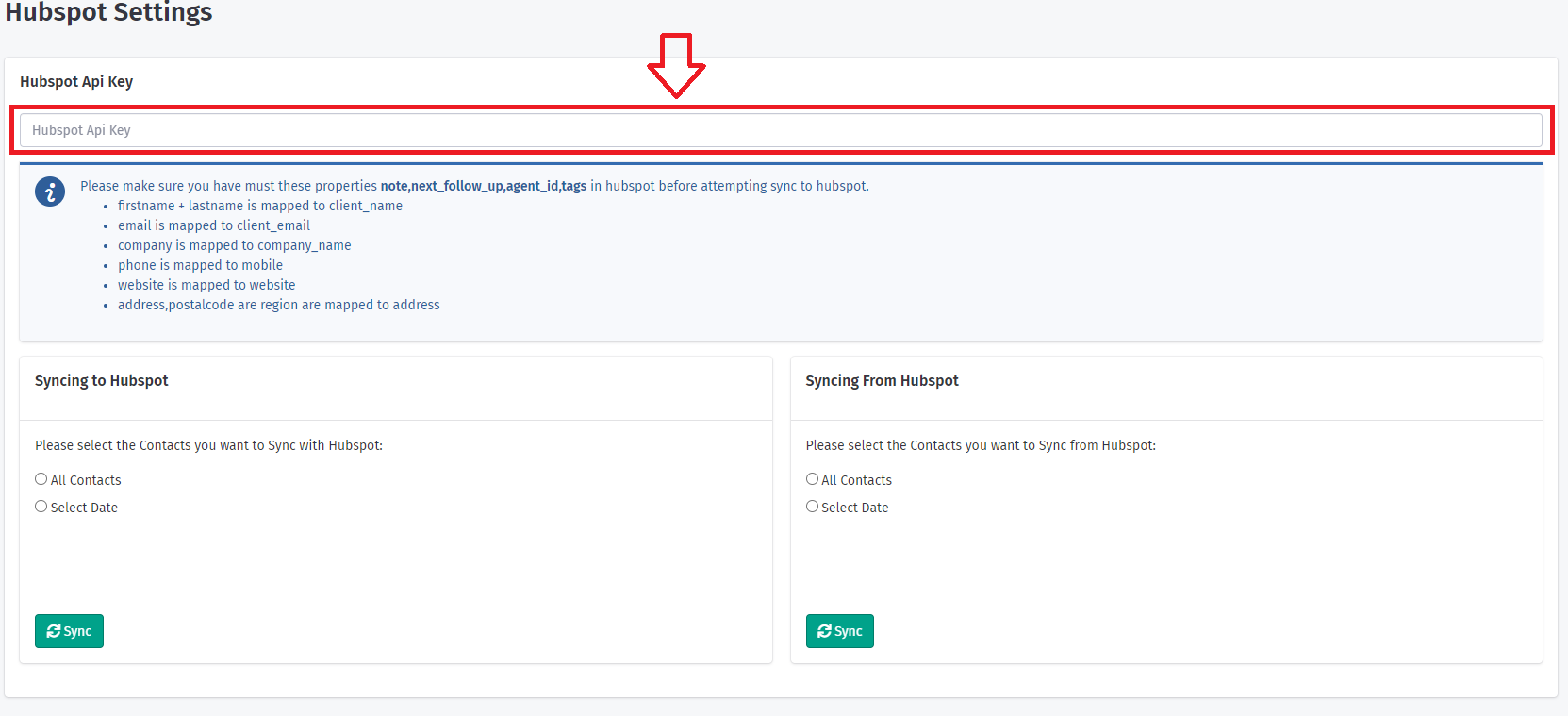
Task: Click the Hubspot Settings page heading
Action: click(x=109, y=12)
